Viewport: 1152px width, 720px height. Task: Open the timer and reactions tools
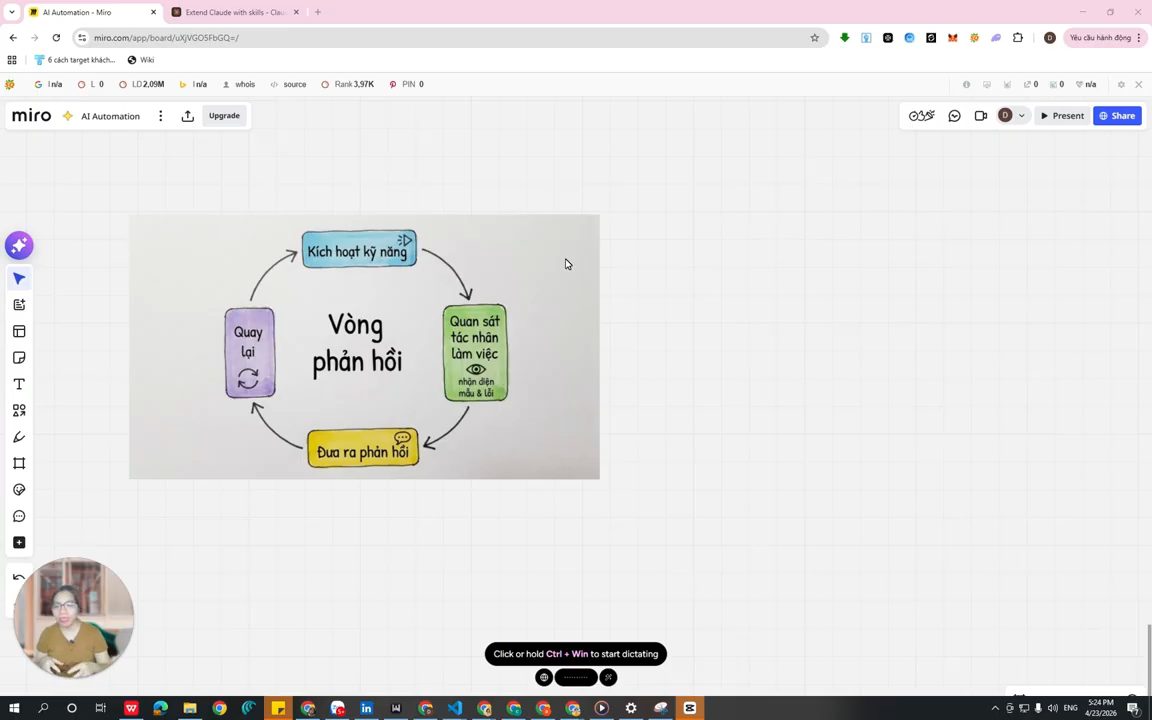tap(921, 115)
